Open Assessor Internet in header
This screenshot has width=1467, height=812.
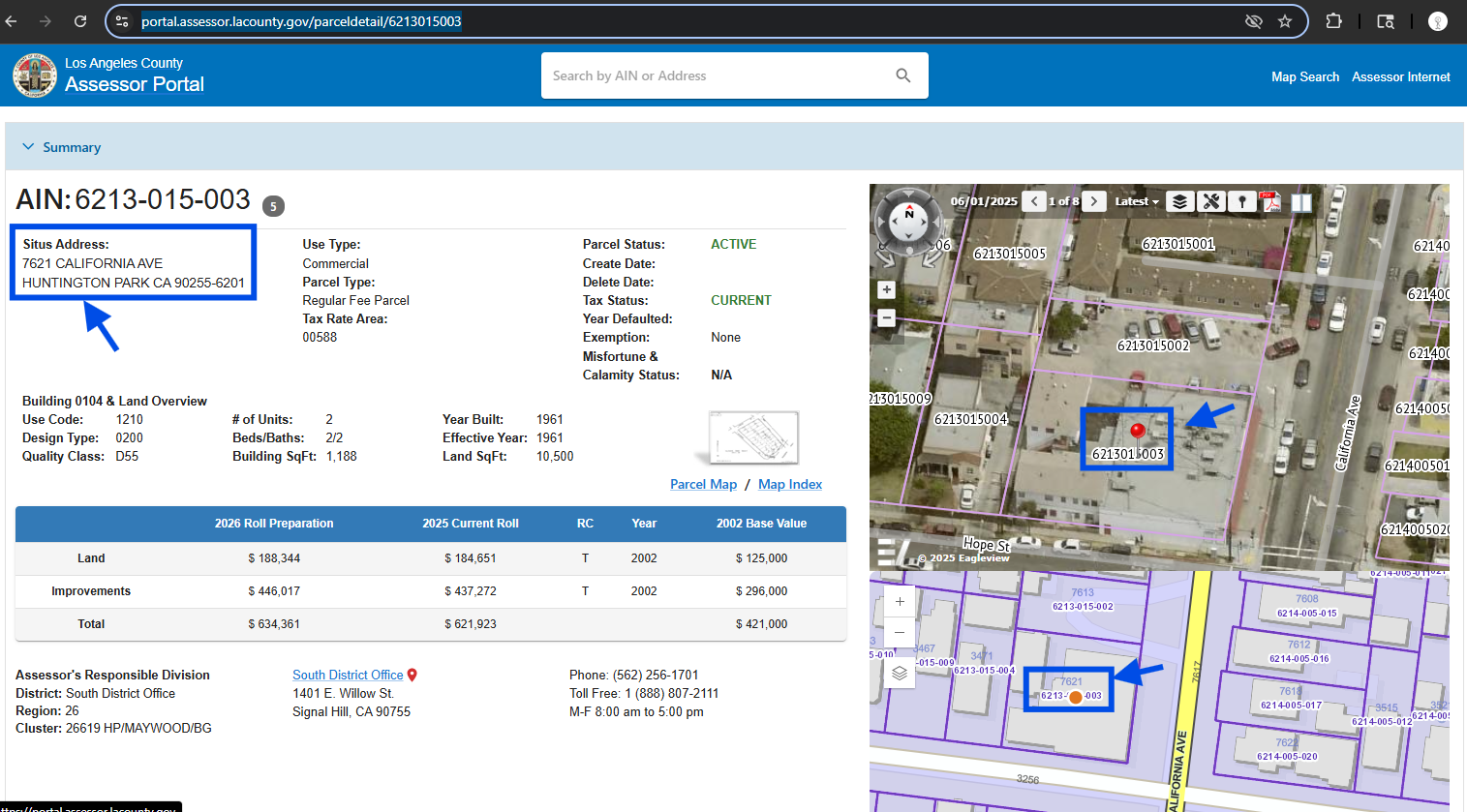[1400, 76]
